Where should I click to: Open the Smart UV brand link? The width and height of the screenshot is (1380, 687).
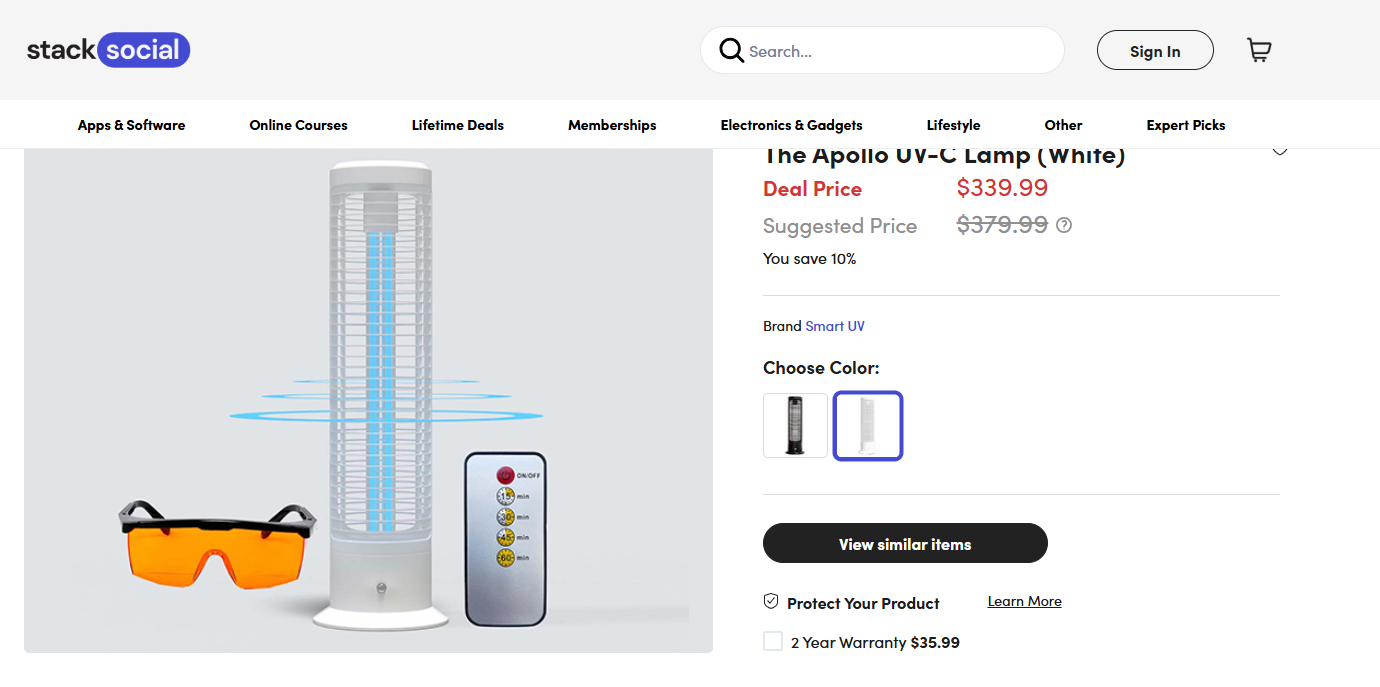point(835,326)
